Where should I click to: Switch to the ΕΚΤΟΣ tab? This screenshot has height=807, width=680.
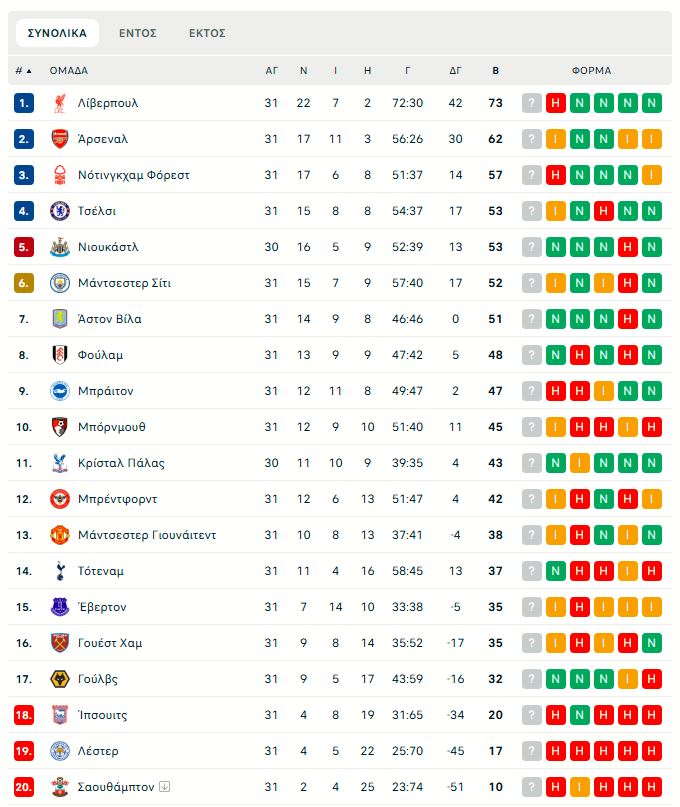pos(207,33)
